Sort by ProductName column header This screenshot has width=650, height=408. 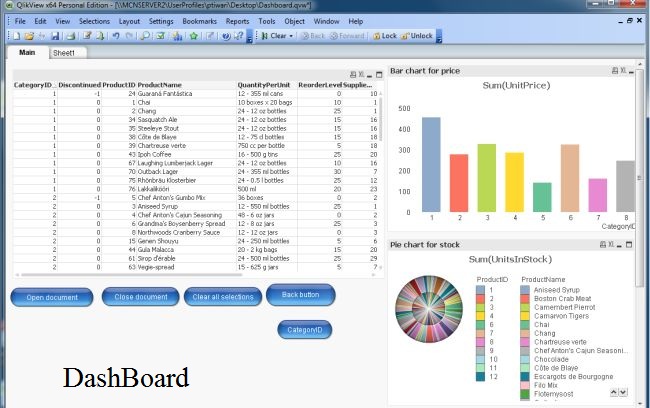pos(160,85)
